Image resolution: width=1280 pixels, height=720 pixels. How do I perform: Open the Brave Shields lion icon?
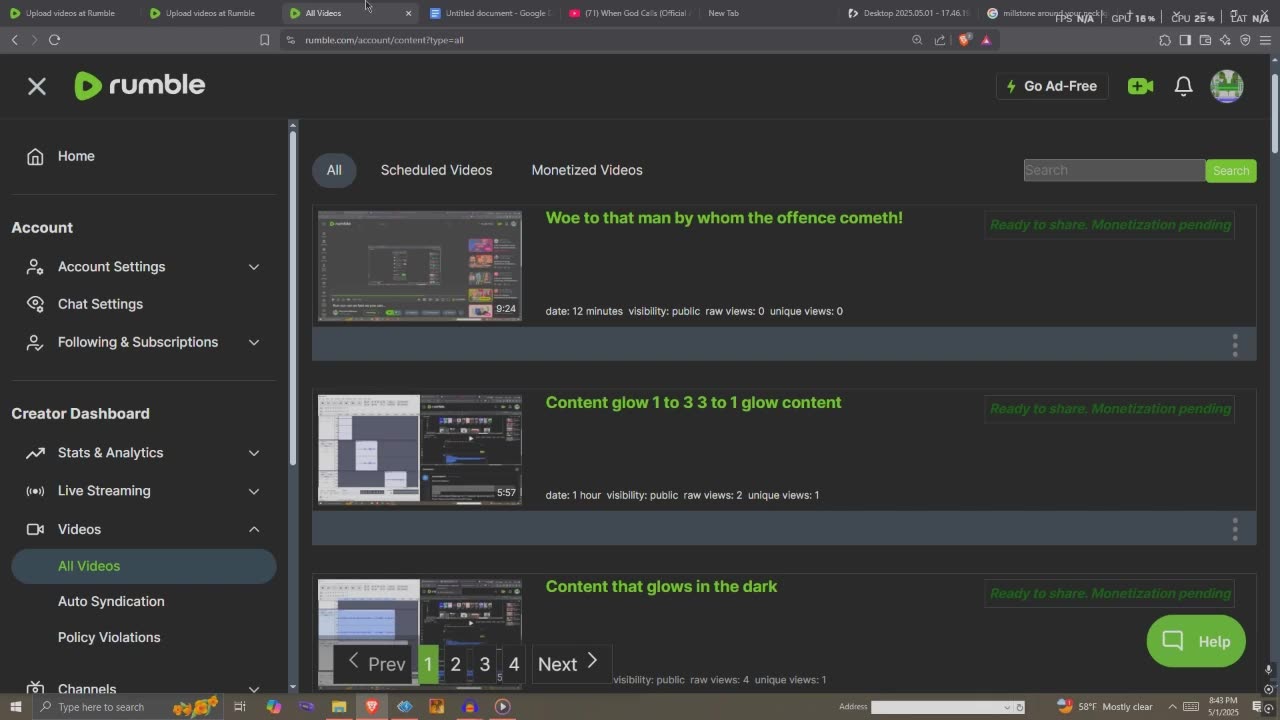(x=964, y=40)
